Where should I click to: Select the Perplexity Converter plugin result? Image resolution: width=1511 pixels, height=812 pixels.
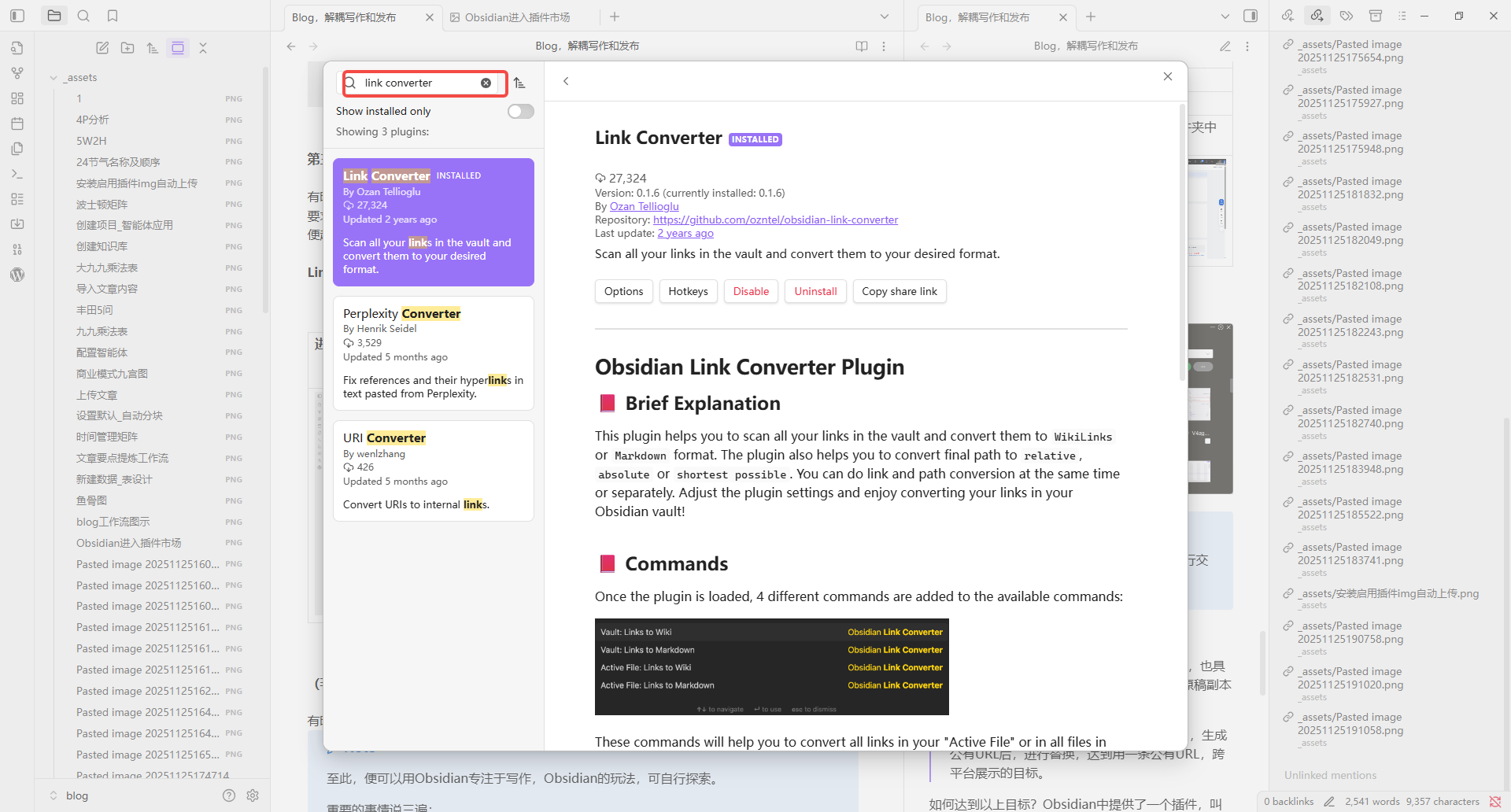point(433,352)
